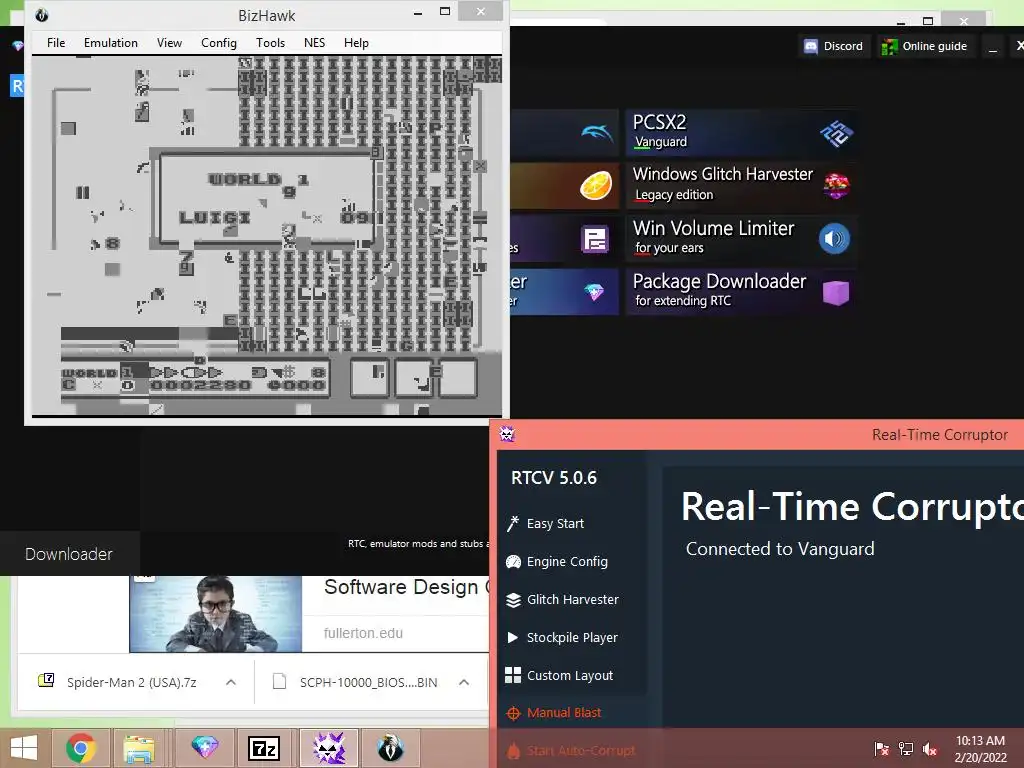1024x768 pixels.
Task: Open the fullerton.edu link
Action: click(x=363, y=633)
